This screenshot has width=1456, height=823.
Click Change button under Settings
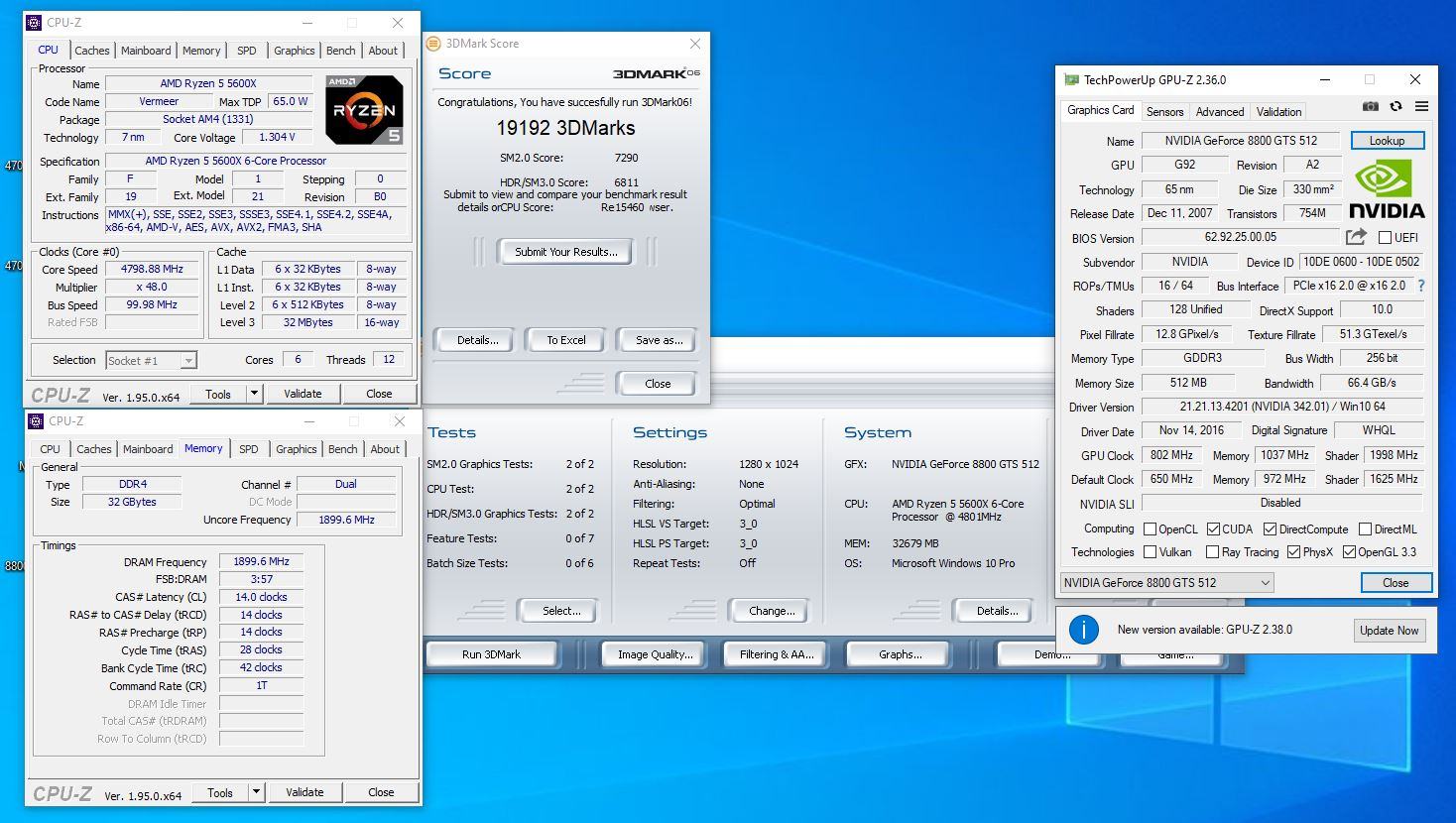[x=772, y=611]
